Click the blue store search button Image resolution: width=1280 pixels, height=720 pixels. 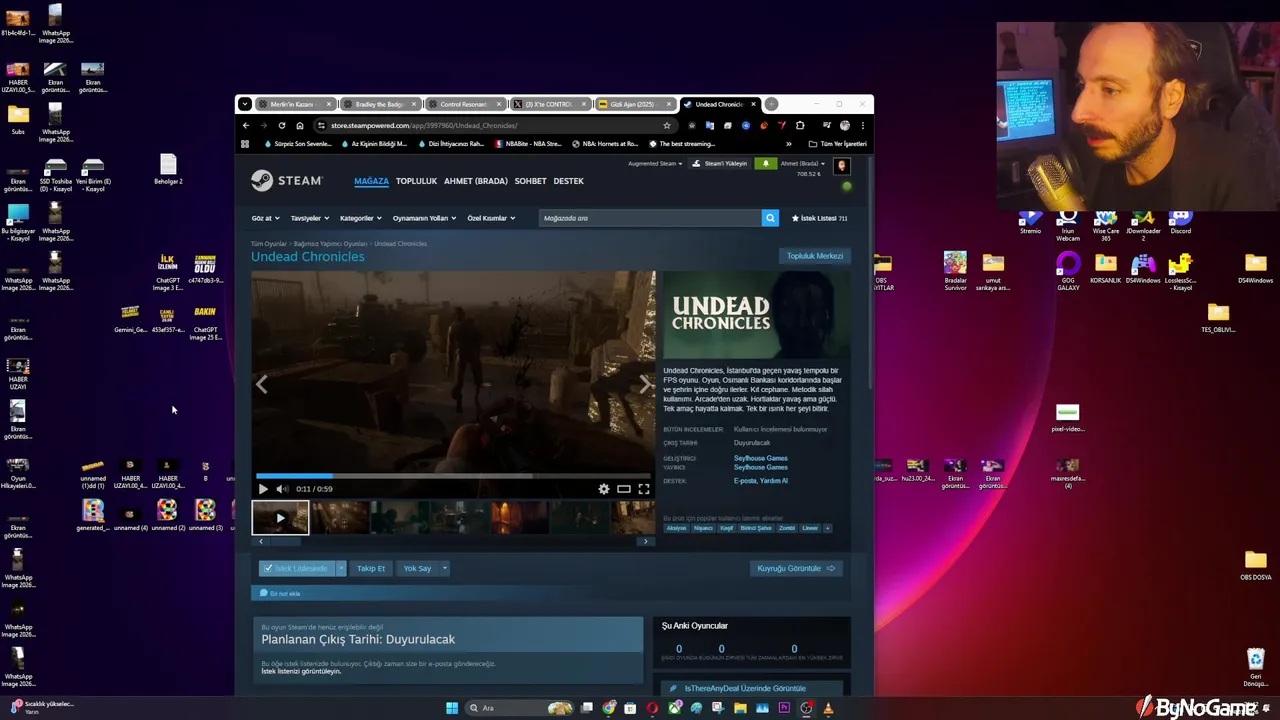tap(770, 218)
